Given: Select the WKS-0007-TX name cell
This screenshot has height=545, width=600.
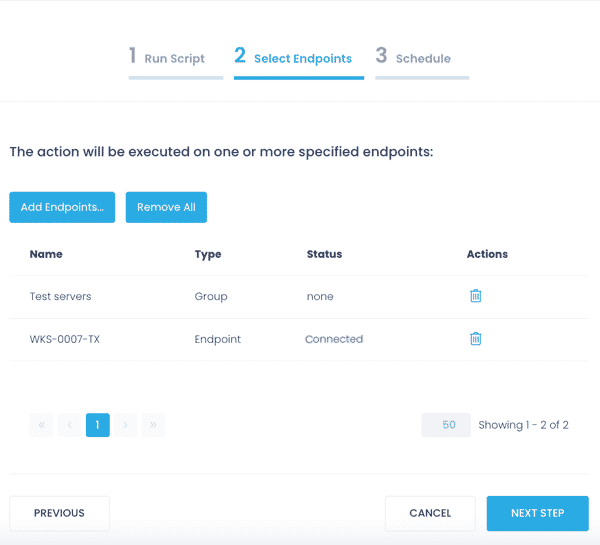Looking at the screenshot, I should pyautogui.click(x=65, y=339).
